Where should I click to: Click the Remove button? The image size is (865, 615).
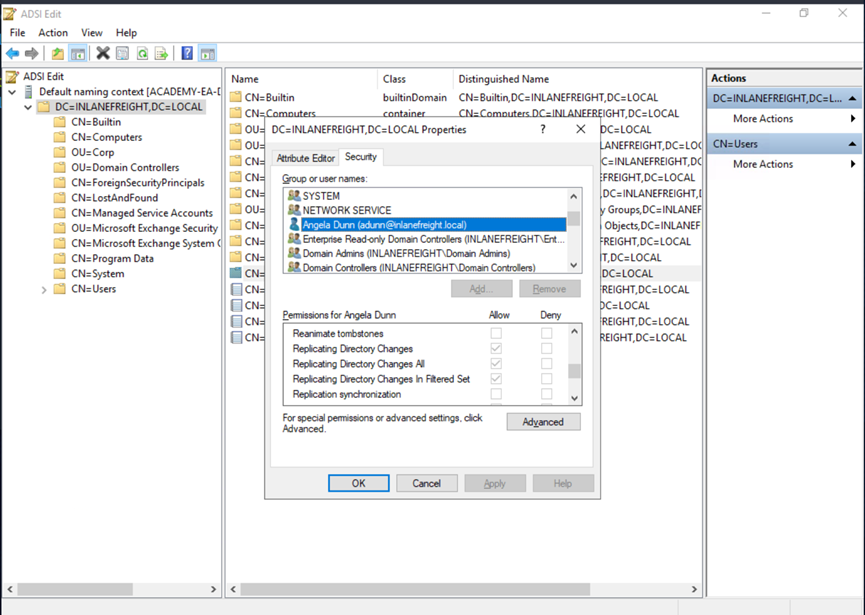(549, 288)
